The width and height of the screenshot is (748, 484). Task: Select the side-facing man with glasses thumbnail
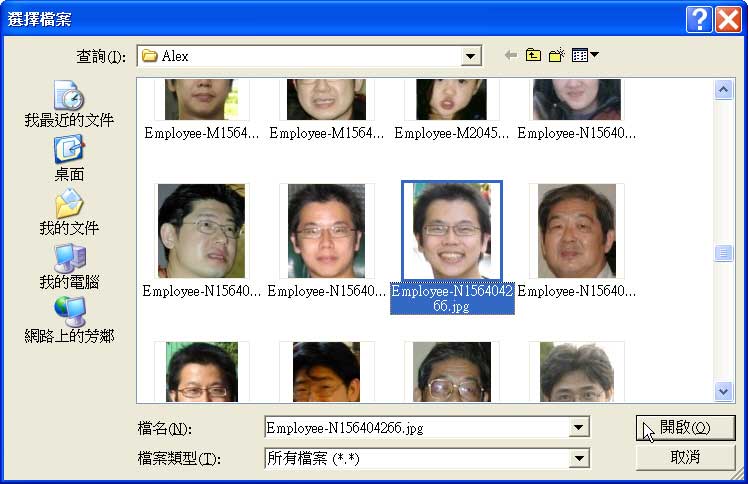tap(201, 231)
